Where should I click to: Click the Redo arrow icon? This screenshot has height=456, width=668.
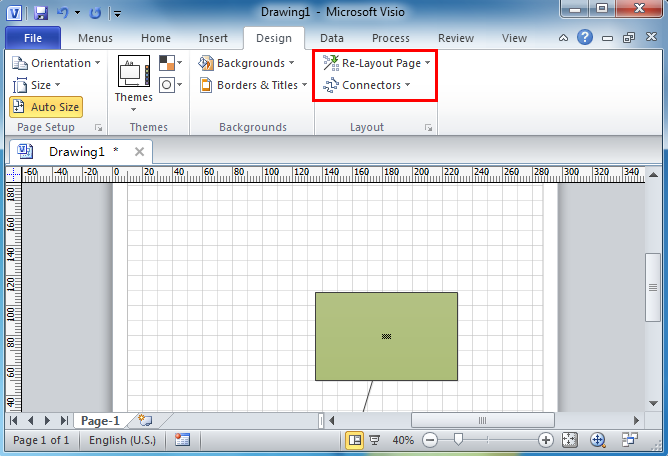(95, 13)
